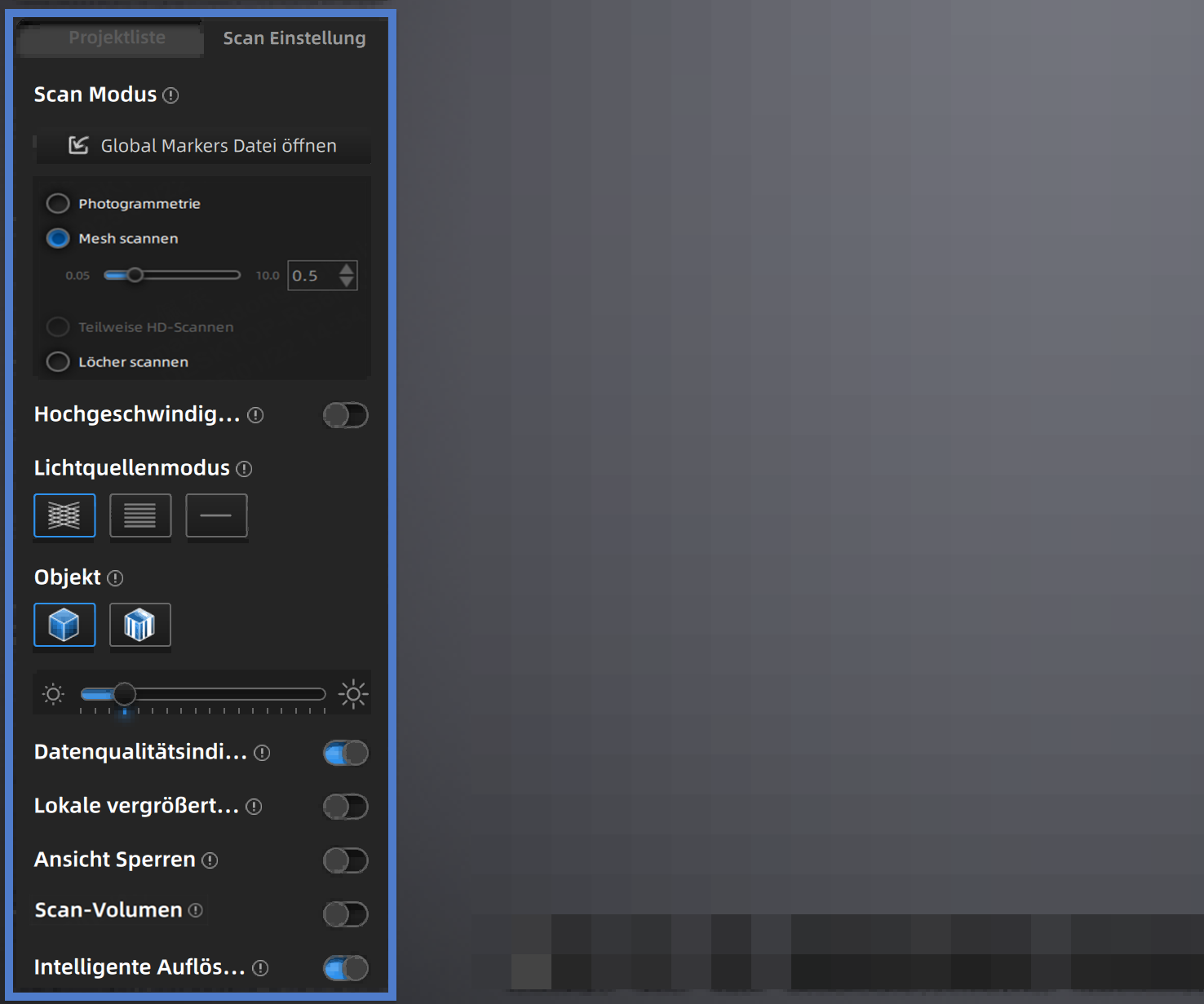The width and height of the screenshot is (1204, 1004).
Task: Open the Ansicht Sperren info icon
Action: (210, 860)
